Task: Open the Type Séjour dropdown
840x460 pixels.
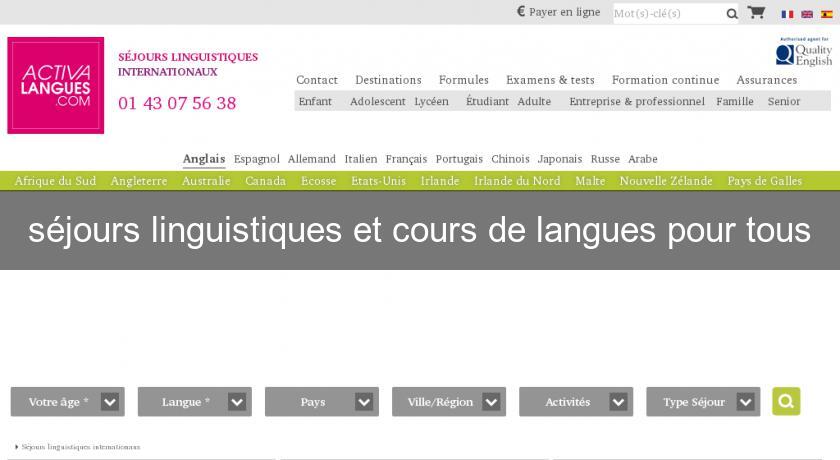Action: [703, 402]
